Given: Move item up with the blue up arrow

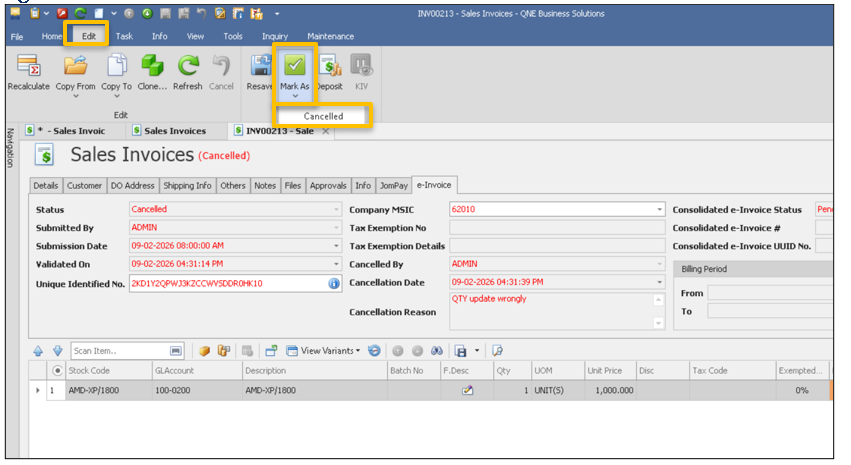Looking at the screenshot, I should [39, 351].
